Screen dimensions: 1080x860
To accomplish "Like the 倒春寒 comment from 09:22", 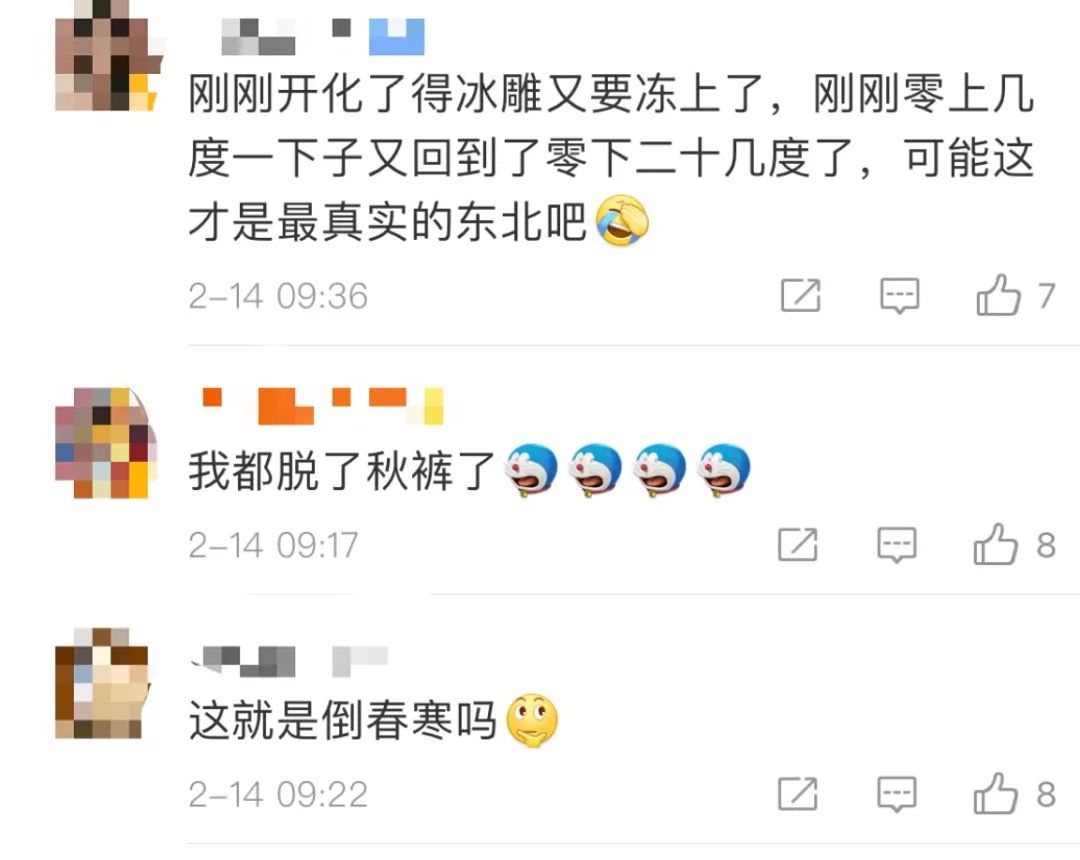I will [995, 794].
